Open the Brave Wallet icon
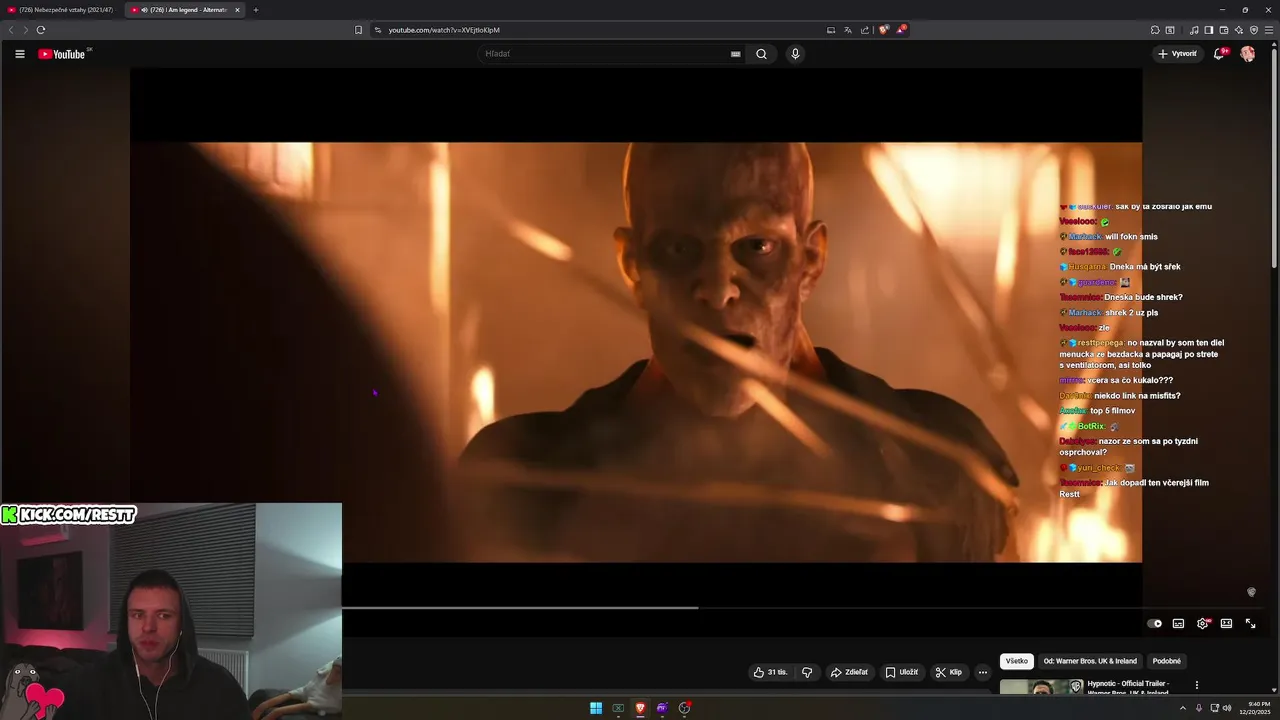The height and width of the screenshot is (720, 1280). coord(1223,30)
